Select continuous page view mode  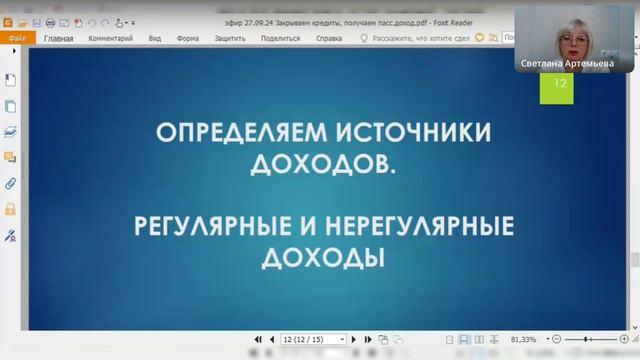464,340
